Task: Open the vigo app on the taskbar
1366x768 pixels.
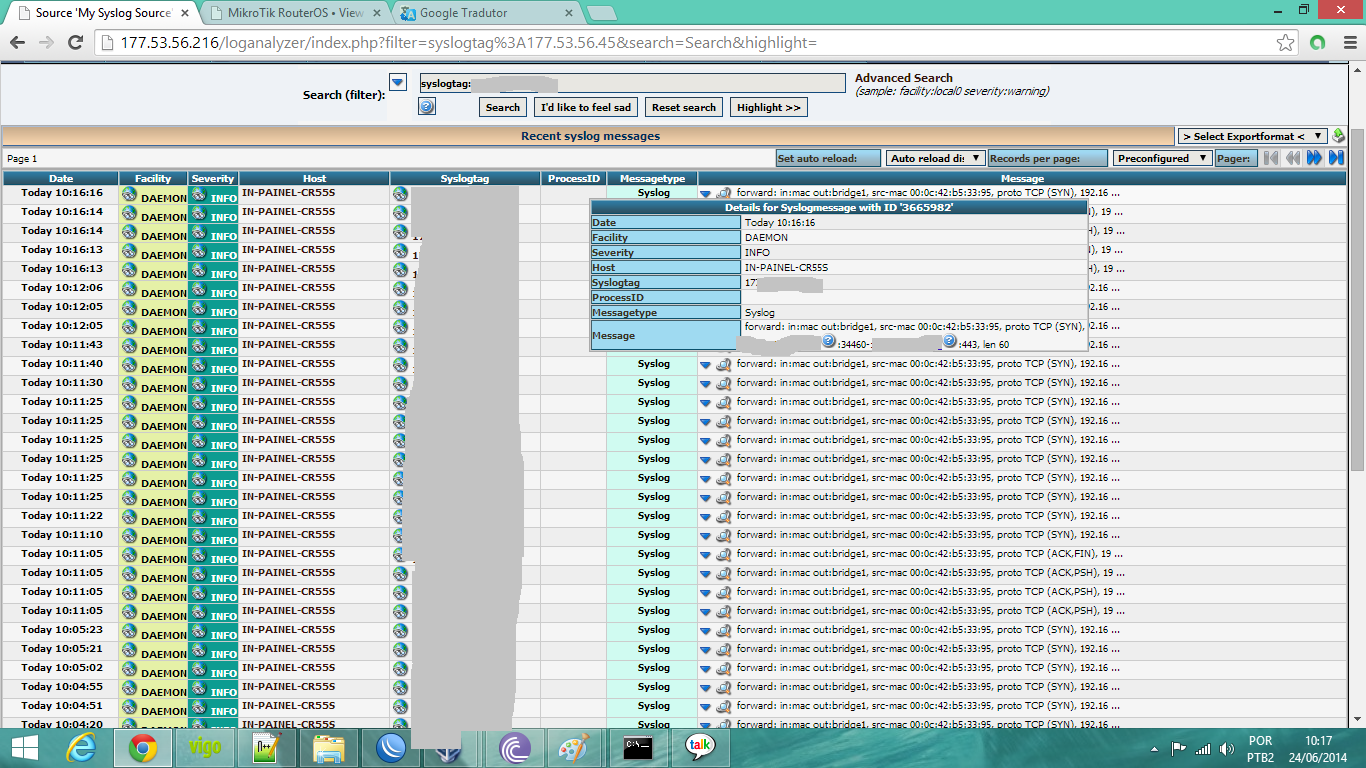Action: tap(206, 747)
